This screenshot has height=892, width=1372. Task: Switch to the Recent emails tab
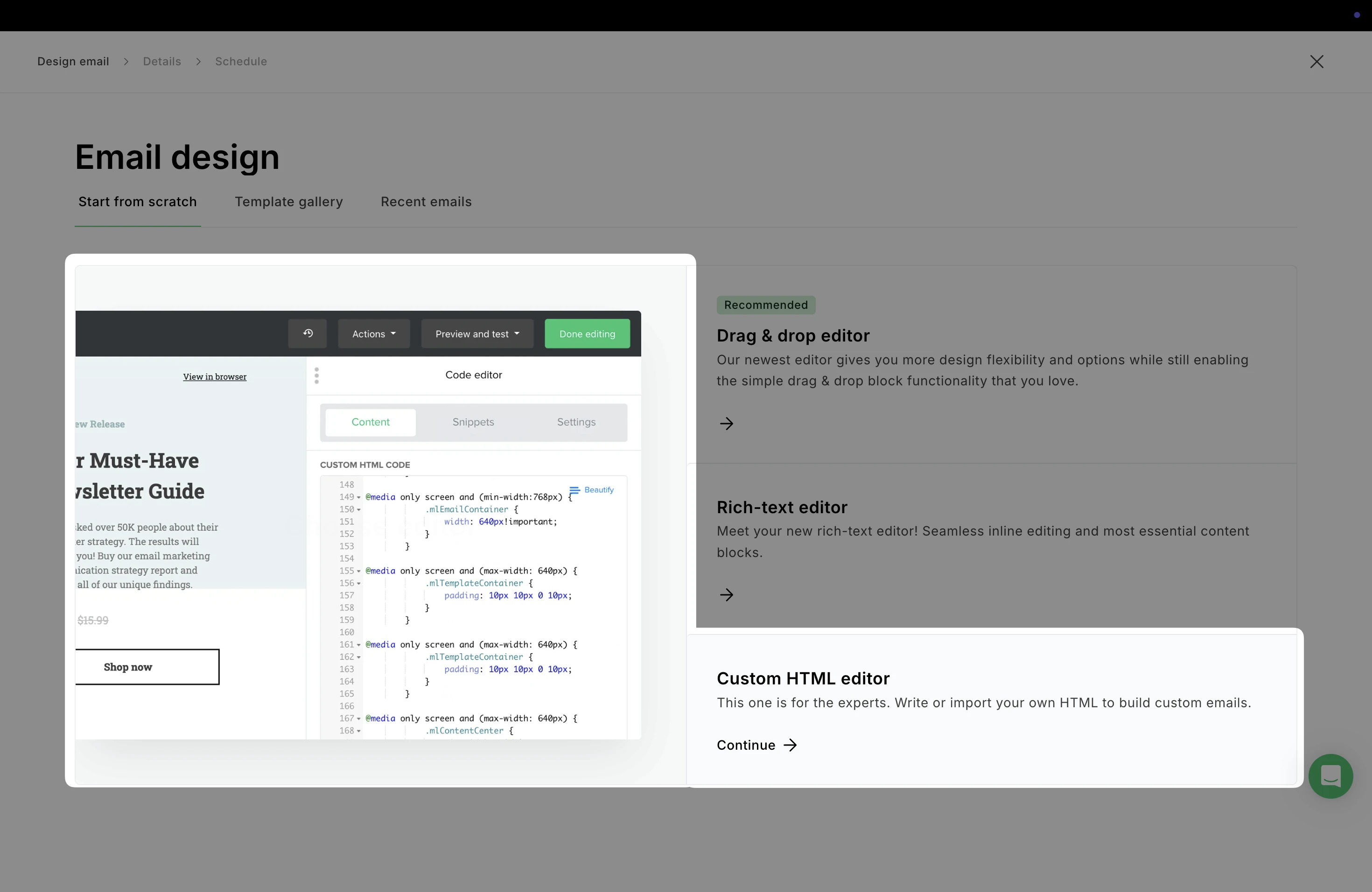coord(426,202)
